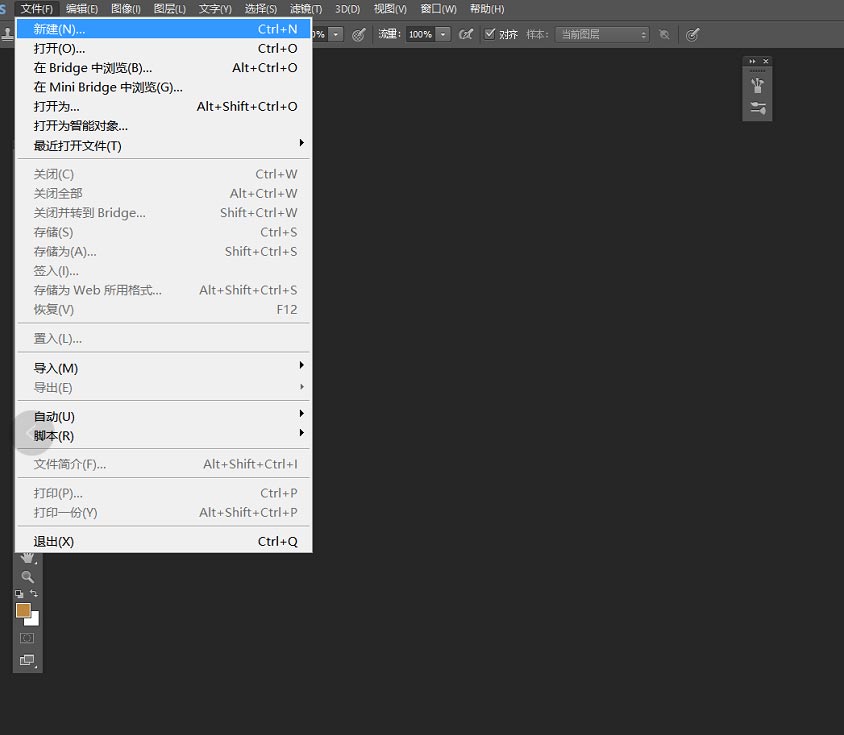Click the greyed 存储为 Web 所用格式... entry
Viewport: 844px width, 735px height.
tap(164, 290)
